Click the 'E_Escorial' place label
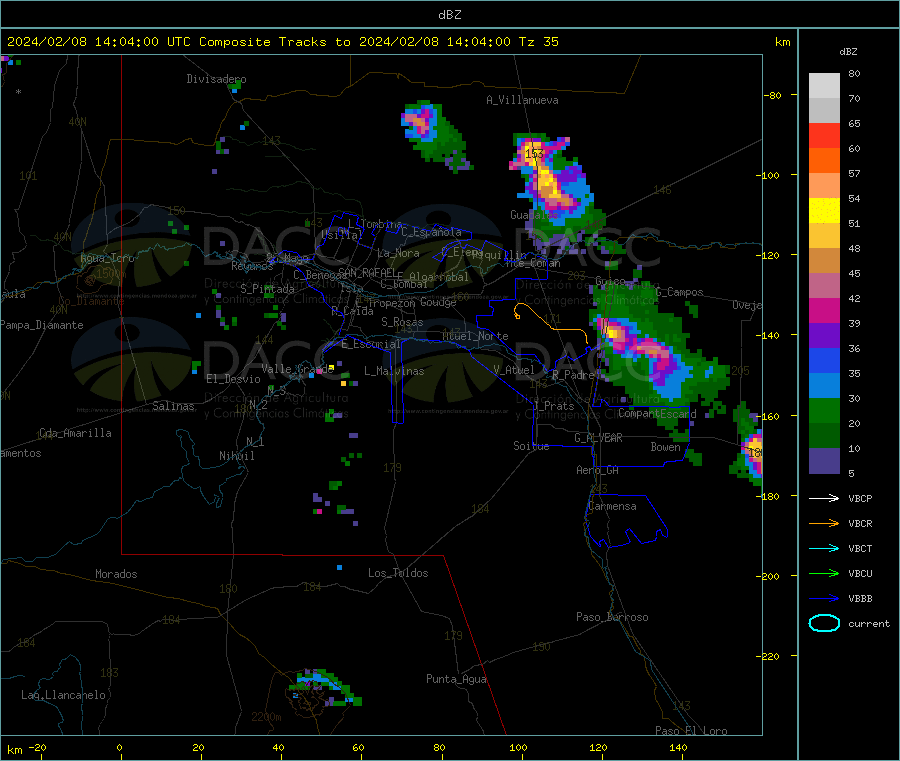Viewport: 900px width, 761px height. (x=370, y=344)
